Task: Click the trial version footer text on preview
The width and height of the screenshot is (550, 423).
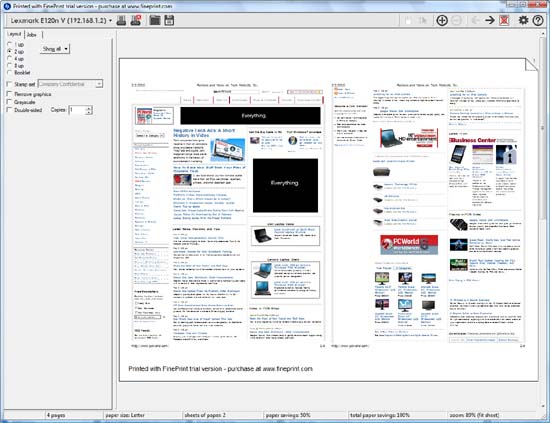Action: click(220, 369)
